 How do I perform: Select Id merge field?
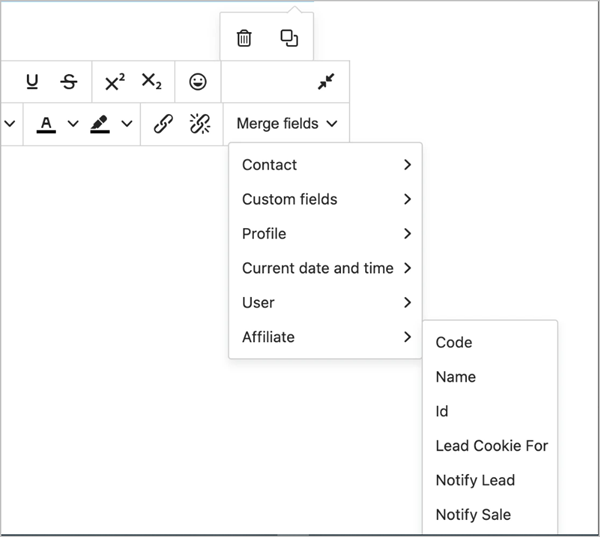coord(490,411)
